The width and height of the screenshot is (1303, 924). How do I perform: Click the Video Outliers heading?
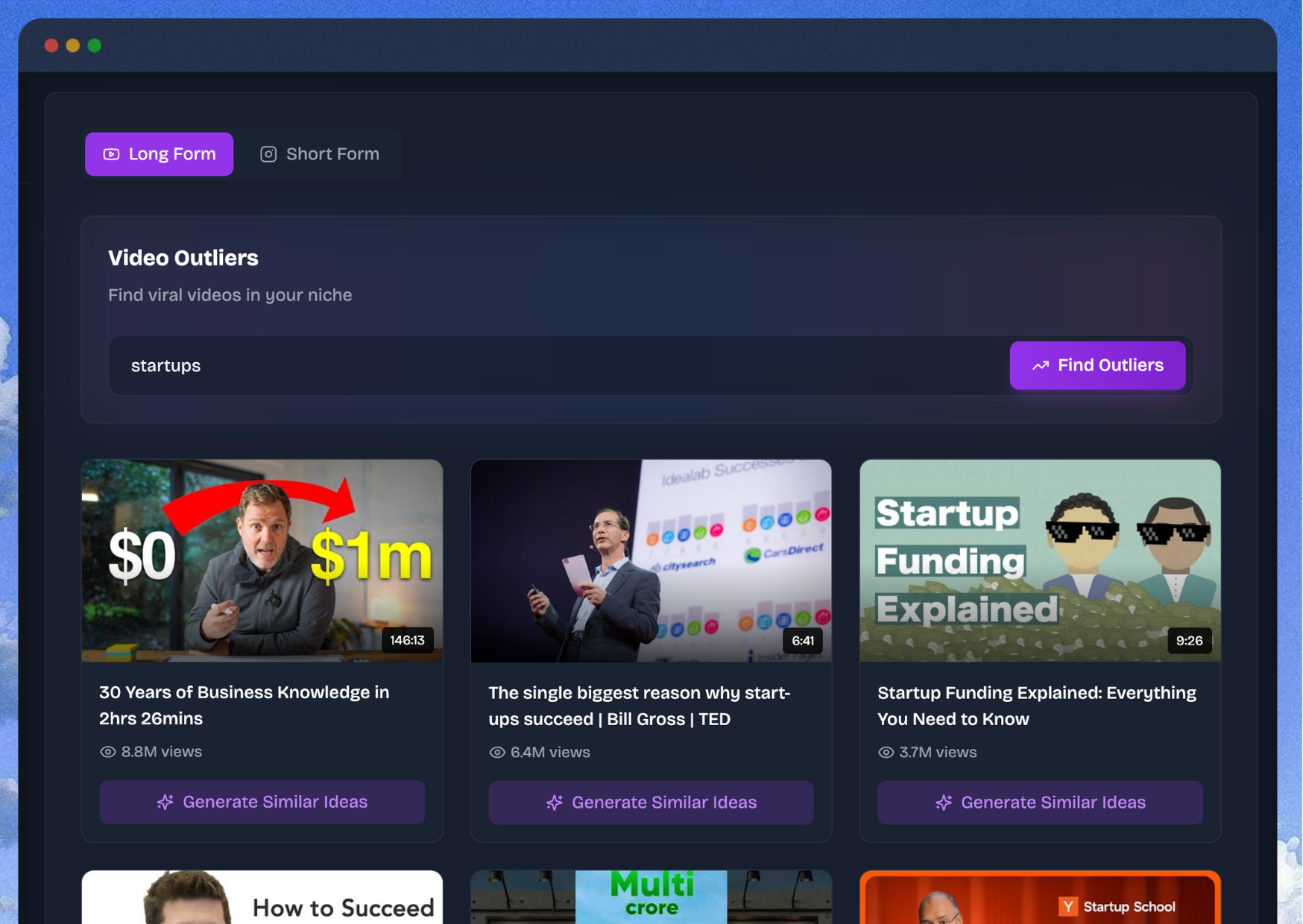click(x=183, y=258)
